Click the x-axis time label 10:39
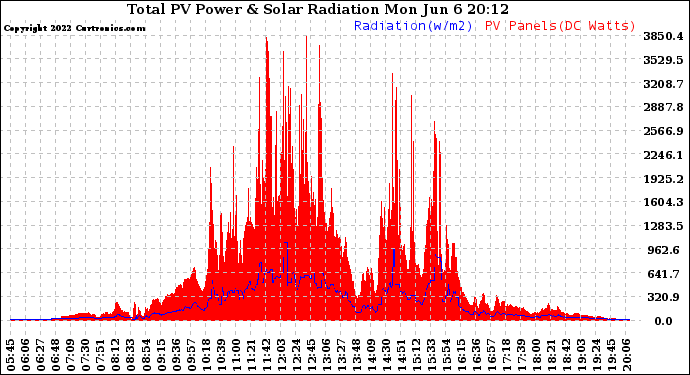Image resolution: width=690 pixels, height=375 pixels. pyautogui.click(x=221, y=355)
